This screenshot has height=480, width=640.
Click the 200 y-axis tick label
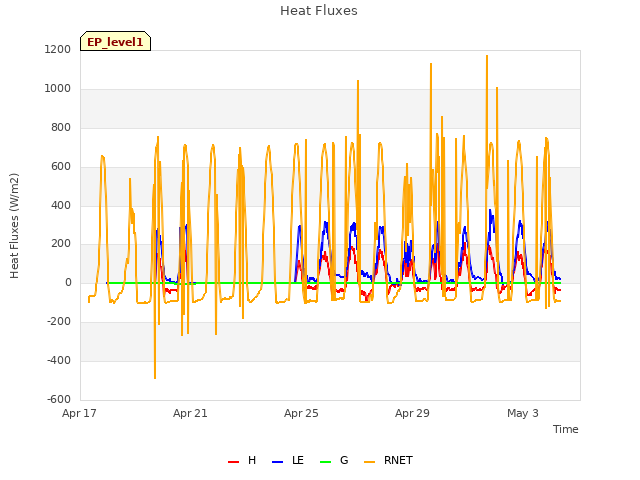(61, 244)
